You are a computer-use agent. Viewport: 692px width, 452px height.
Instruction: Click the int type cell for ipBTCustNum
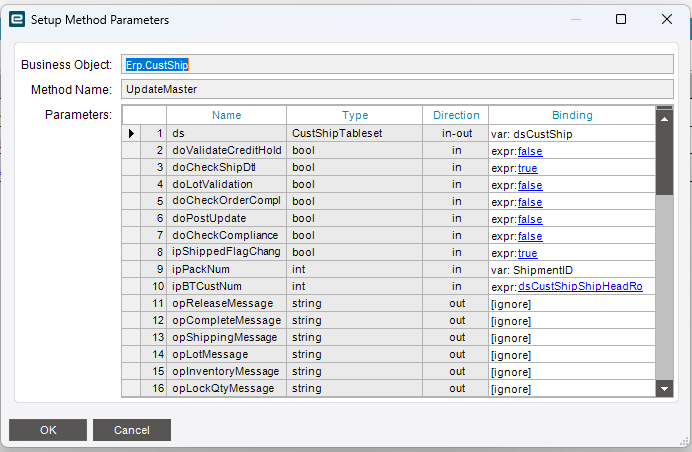(355, 286)
